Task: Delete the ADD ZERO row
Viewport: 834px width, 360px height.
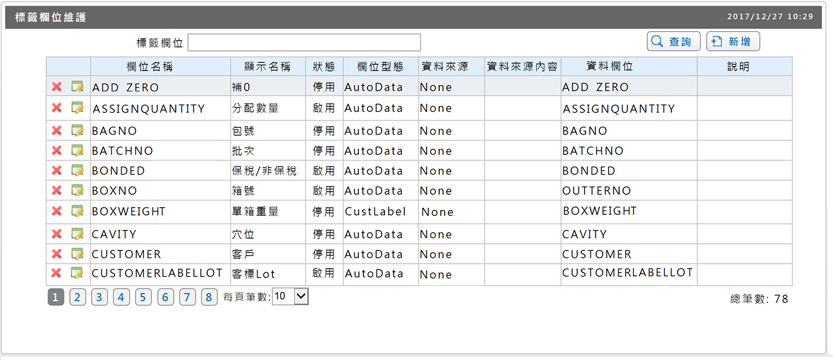Action: pos(56,87)
